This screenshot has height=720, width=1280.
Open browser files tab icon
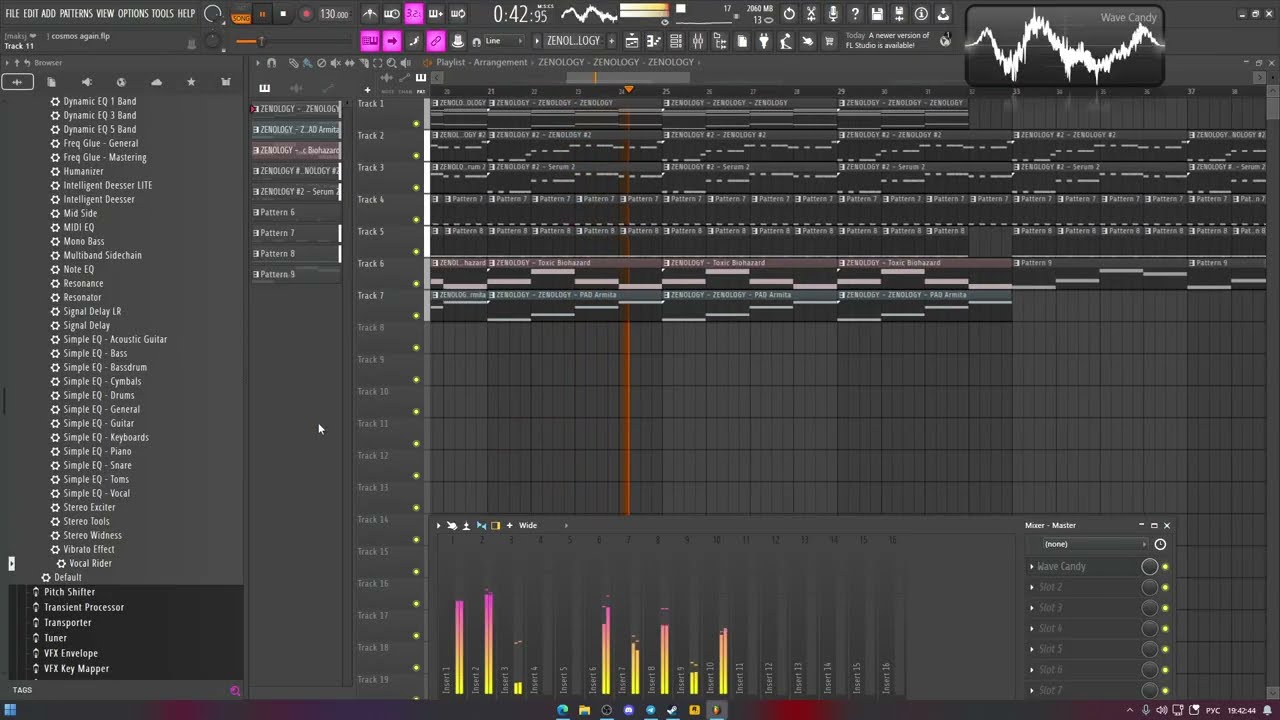coord(51,82)
